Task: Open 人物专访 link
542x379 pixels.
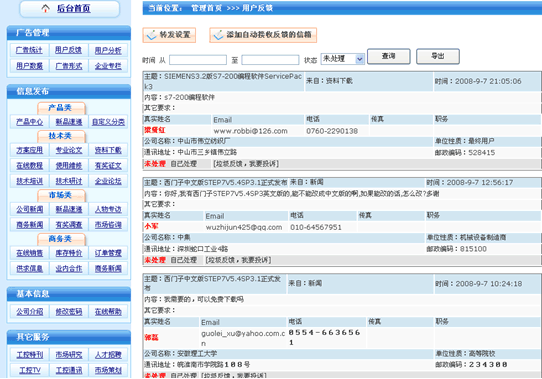Action: pos(108,209)
